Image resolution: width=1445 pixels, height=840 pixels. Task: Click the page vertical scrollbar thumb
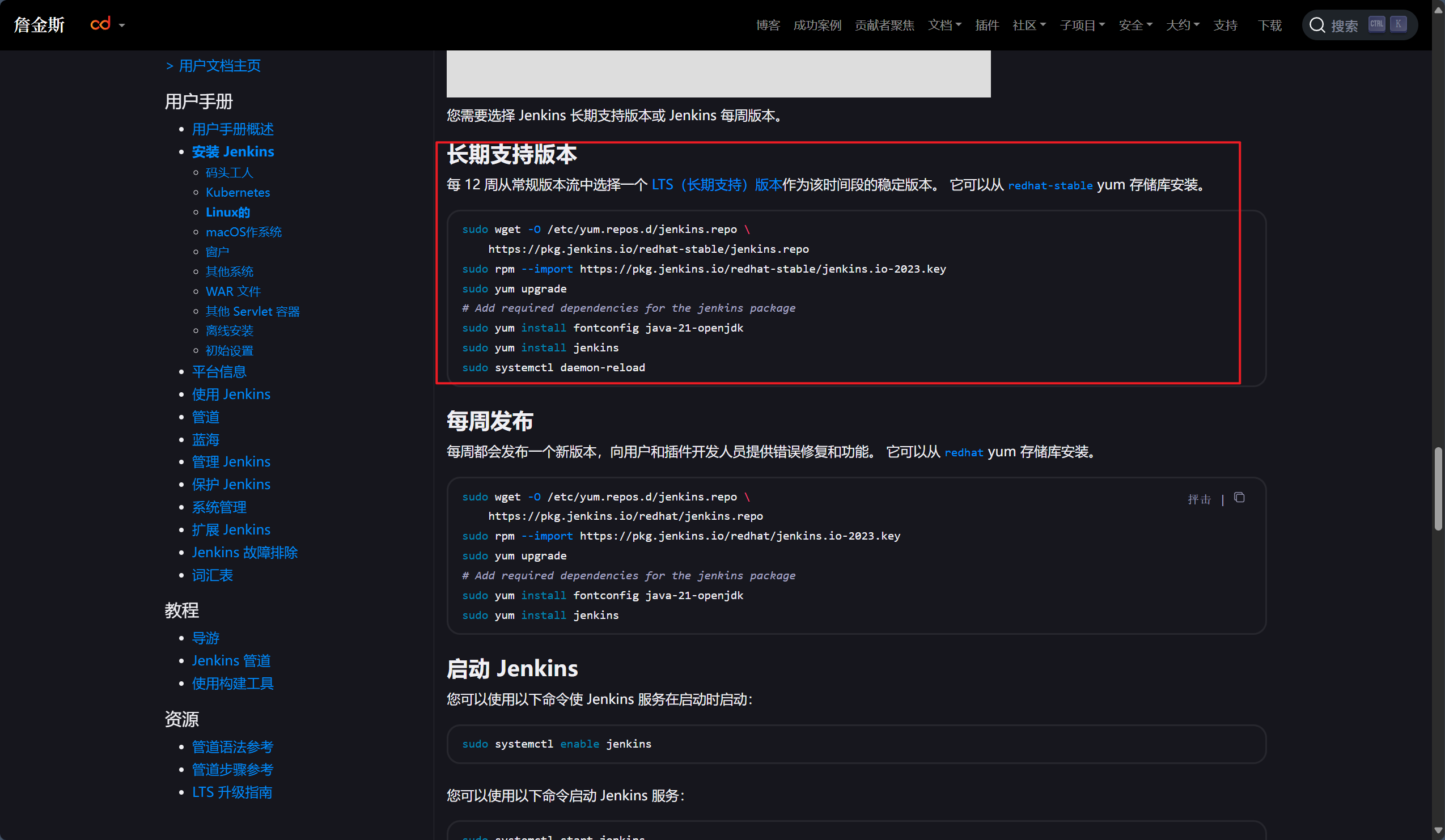pyautogui.click(x=1438, y=489)
